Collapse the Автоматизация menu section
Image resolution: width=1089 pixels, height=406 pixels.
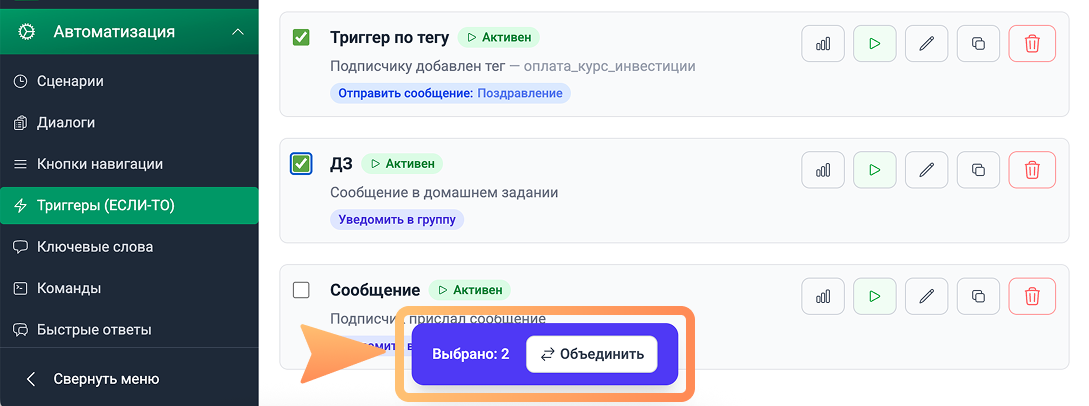(x=237, y=32)
